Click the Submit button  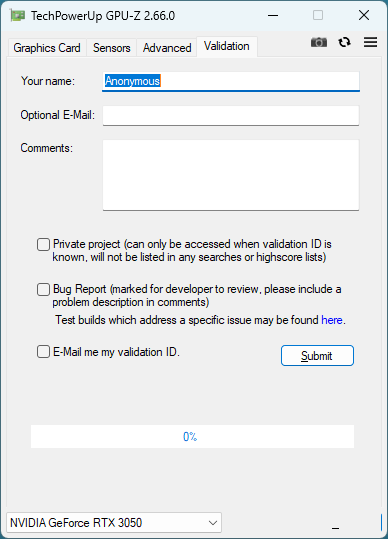click(x=317, y=356)
